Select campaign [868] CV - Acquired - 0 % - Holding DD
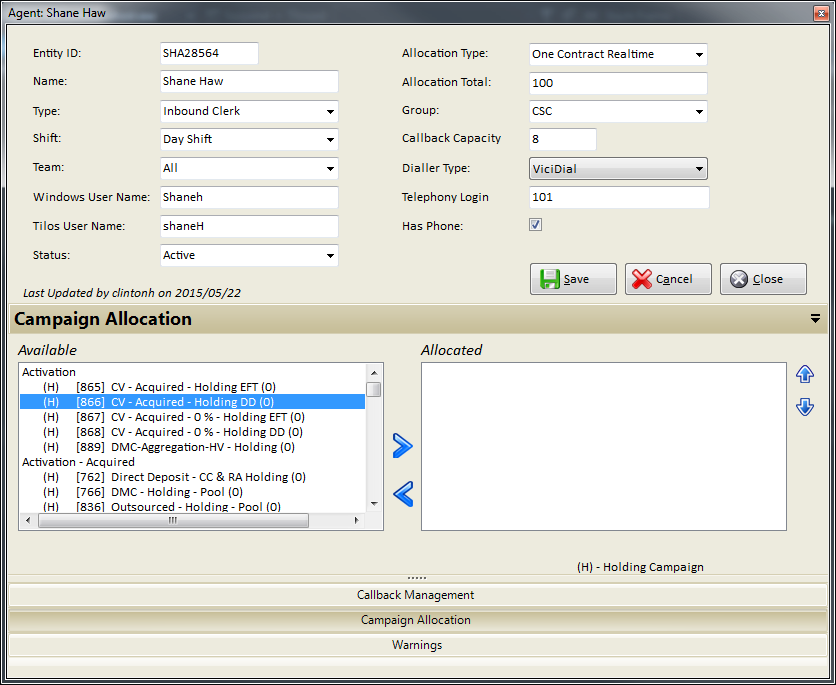The height and width of the screenshot is (685, 836). [192, 432]
